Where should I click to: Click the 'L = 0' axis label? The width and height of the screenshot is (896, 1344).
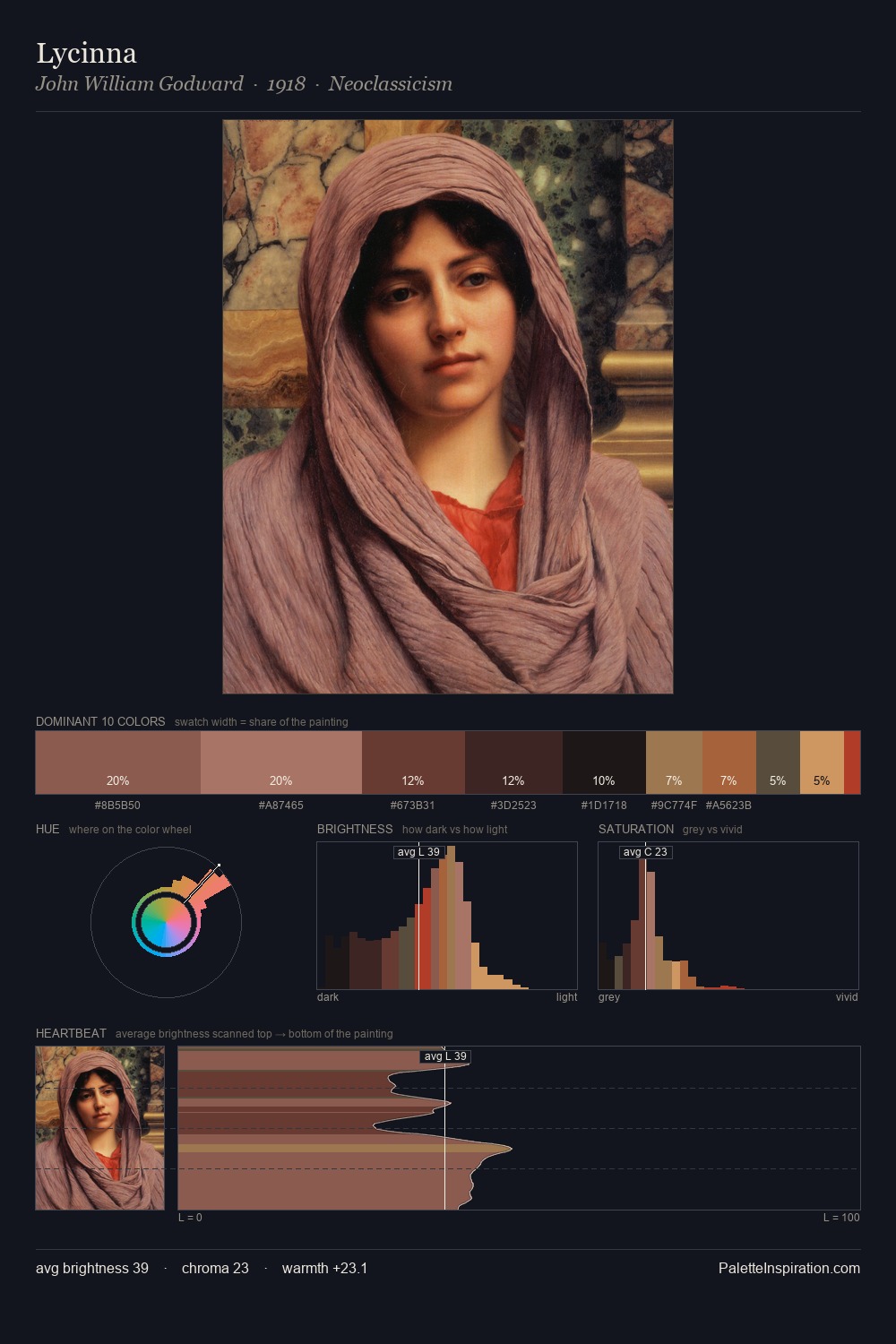190,1218
